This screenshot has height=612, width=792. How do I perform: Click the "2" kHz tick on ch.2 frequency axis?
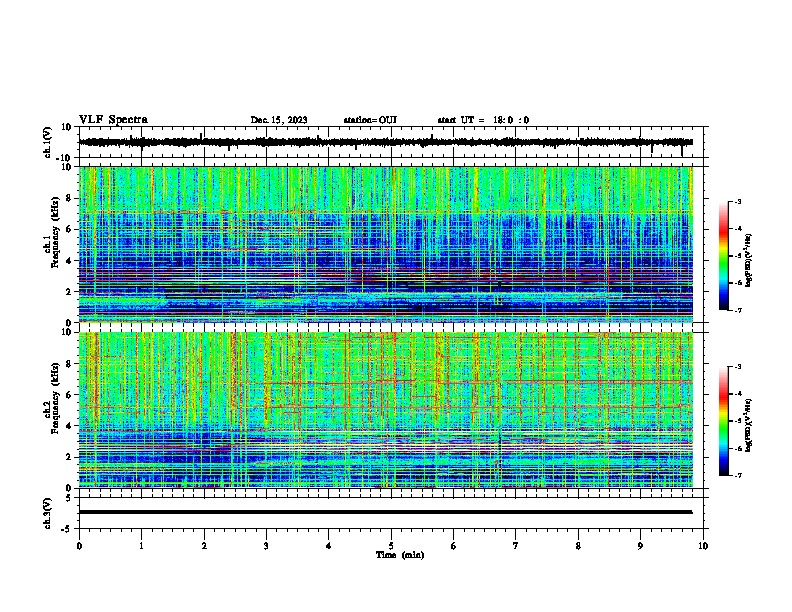(x=69, y=457)
